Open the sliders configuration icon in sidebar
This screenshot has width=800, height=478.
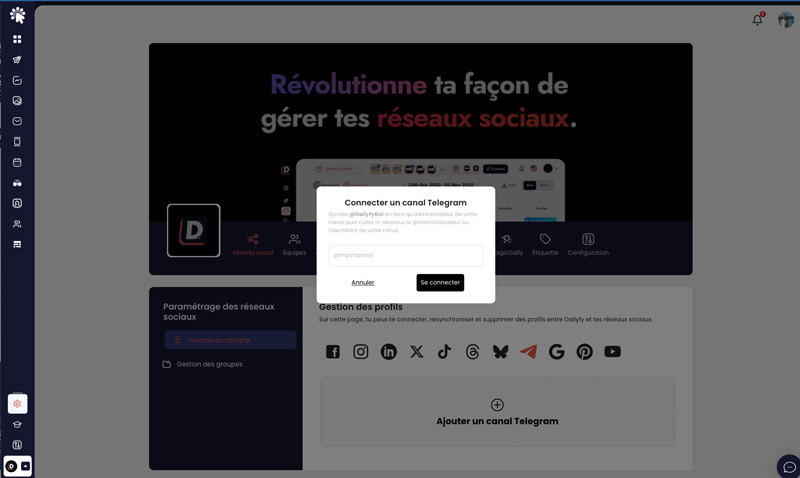coord(17,445)
